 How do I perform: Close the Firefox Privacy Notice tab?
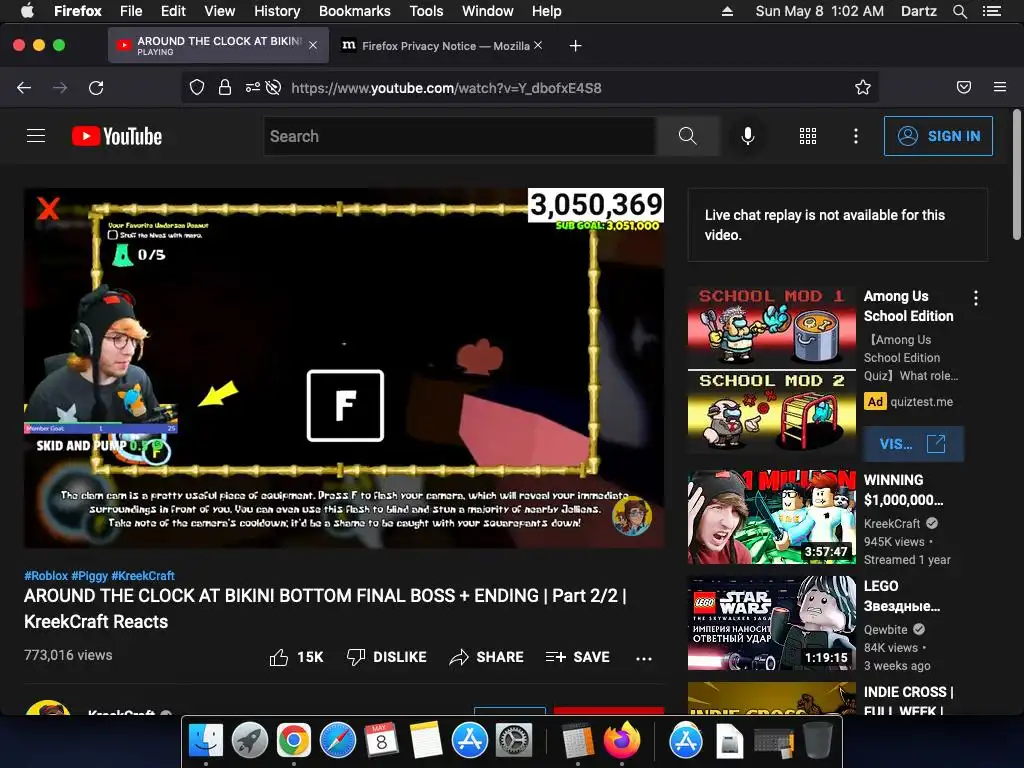(537, 45)
